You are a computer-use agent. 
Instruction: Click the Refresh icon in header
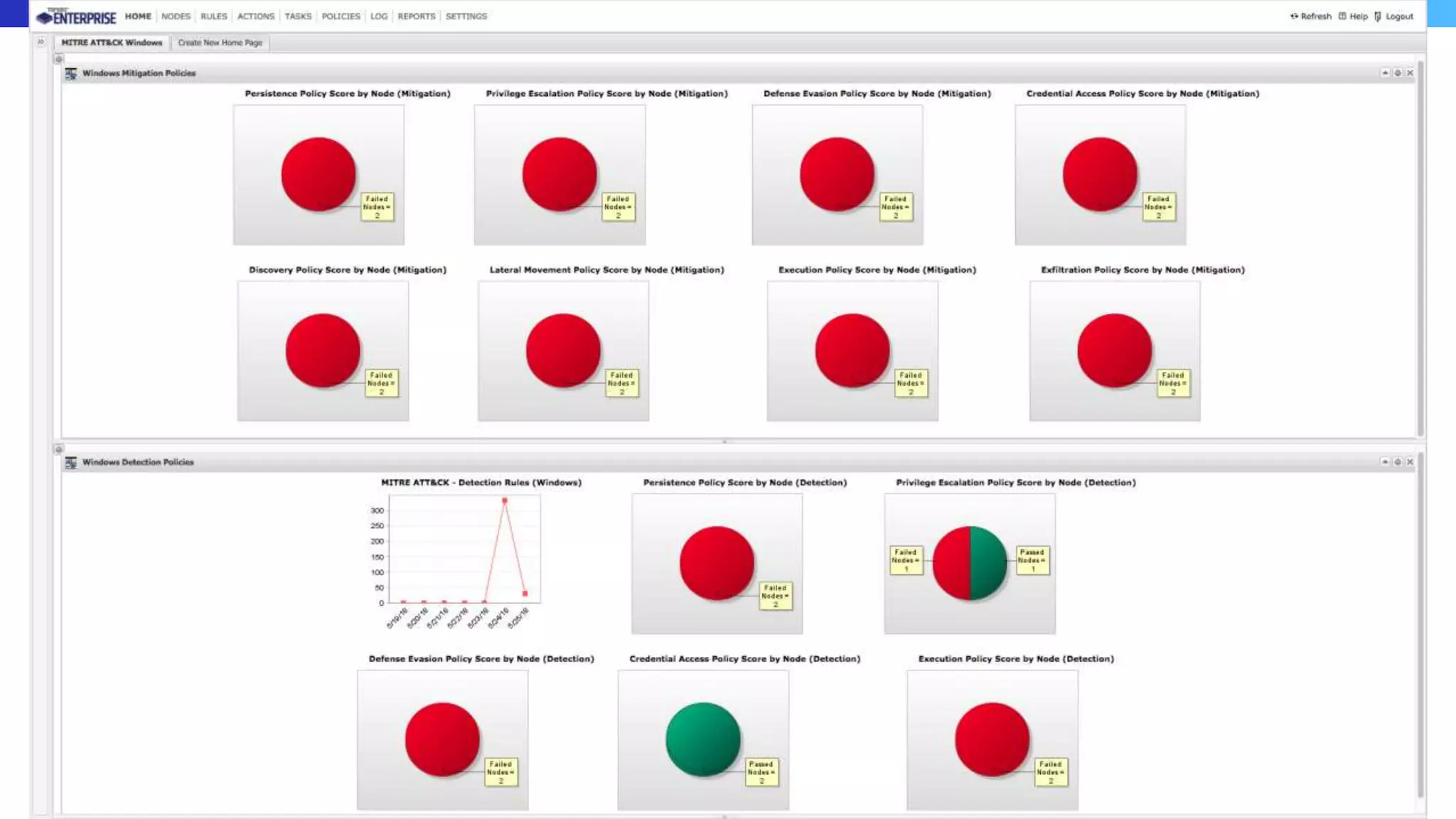pyautogui.click(x=1294, y=16)
